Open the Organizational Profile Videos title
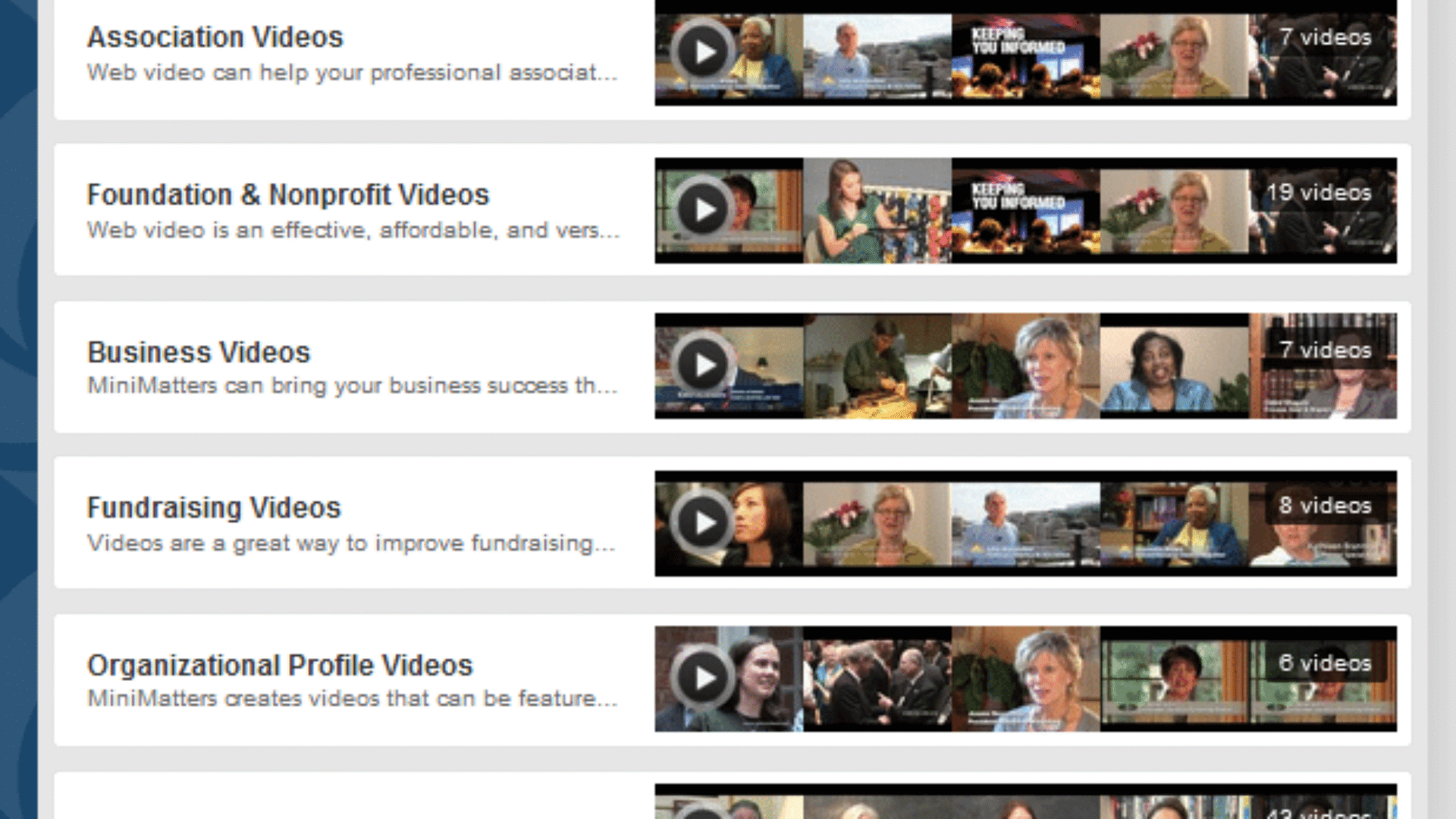 click(280, 665)
